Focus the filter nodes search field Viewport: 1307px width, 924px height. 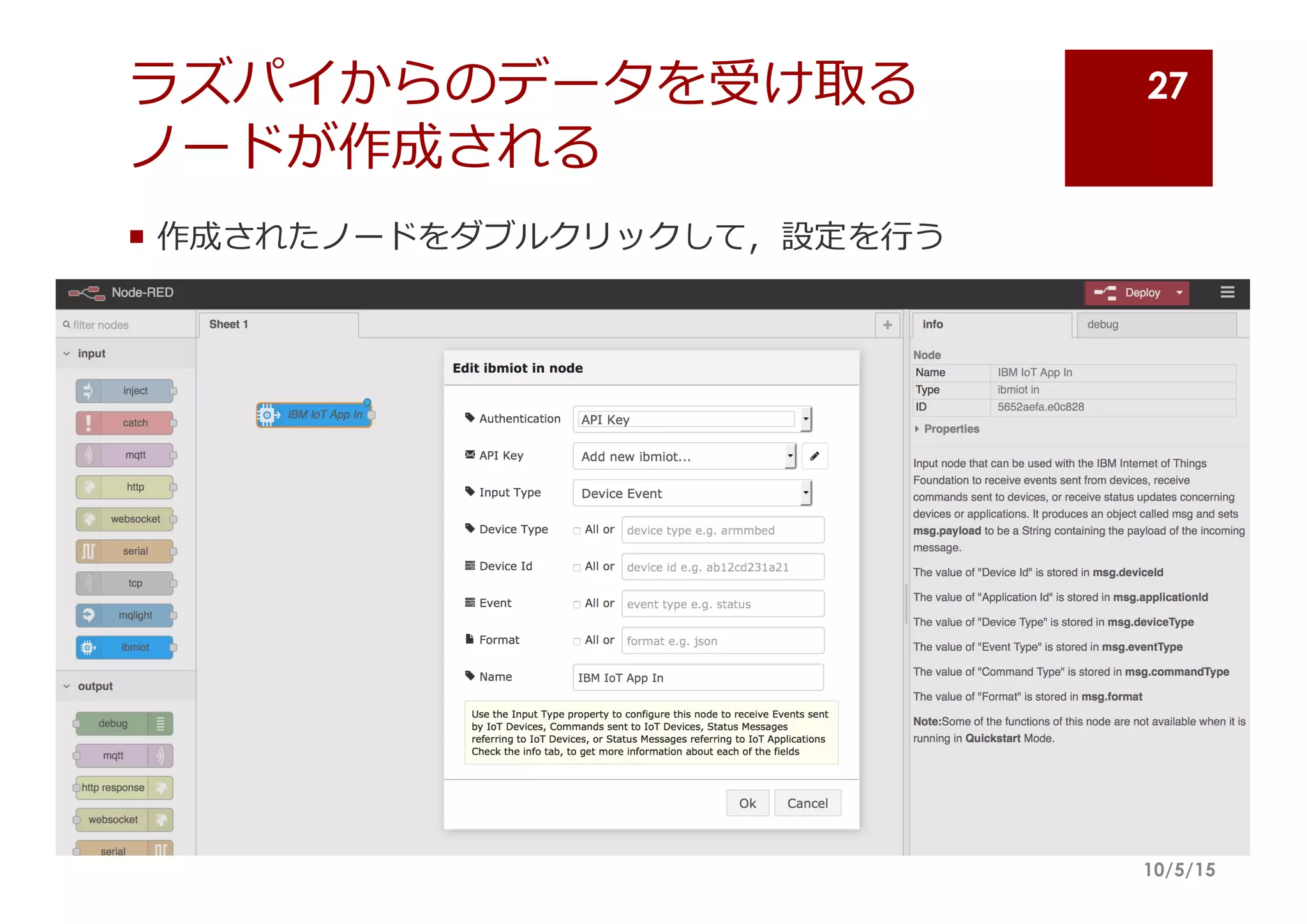126,325
